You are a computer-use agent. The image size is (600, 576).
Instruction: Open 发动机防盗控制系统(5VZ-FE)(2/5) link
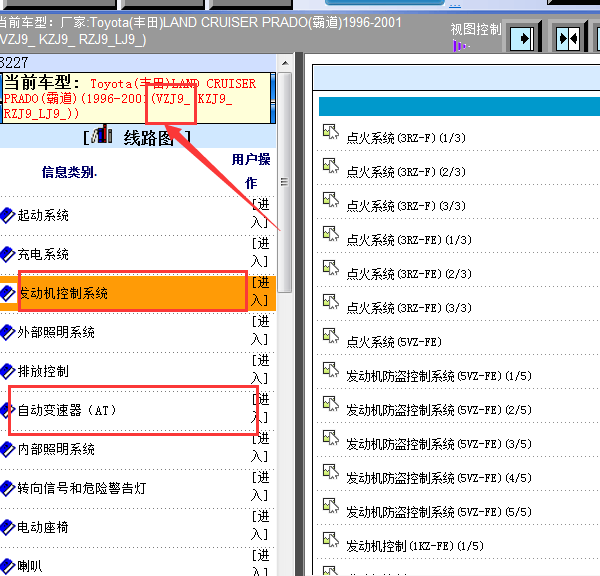click(x=439, y=410)
